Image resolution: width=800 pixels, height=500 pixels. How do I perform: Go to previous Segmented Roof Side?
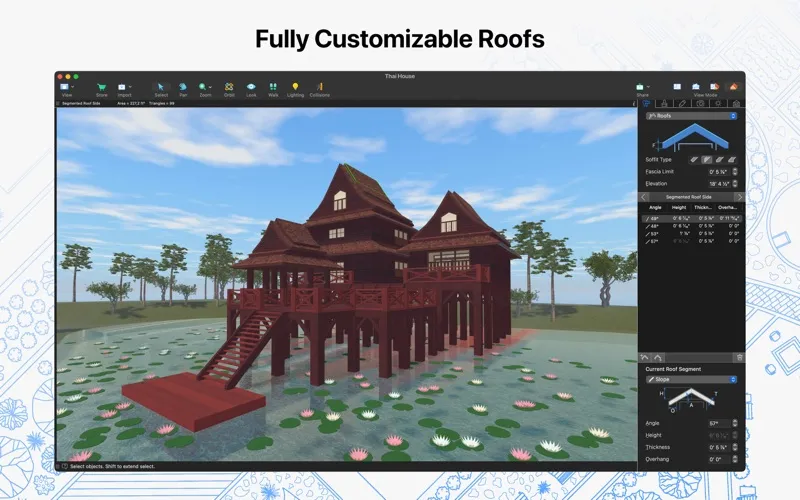coord(644,197)
